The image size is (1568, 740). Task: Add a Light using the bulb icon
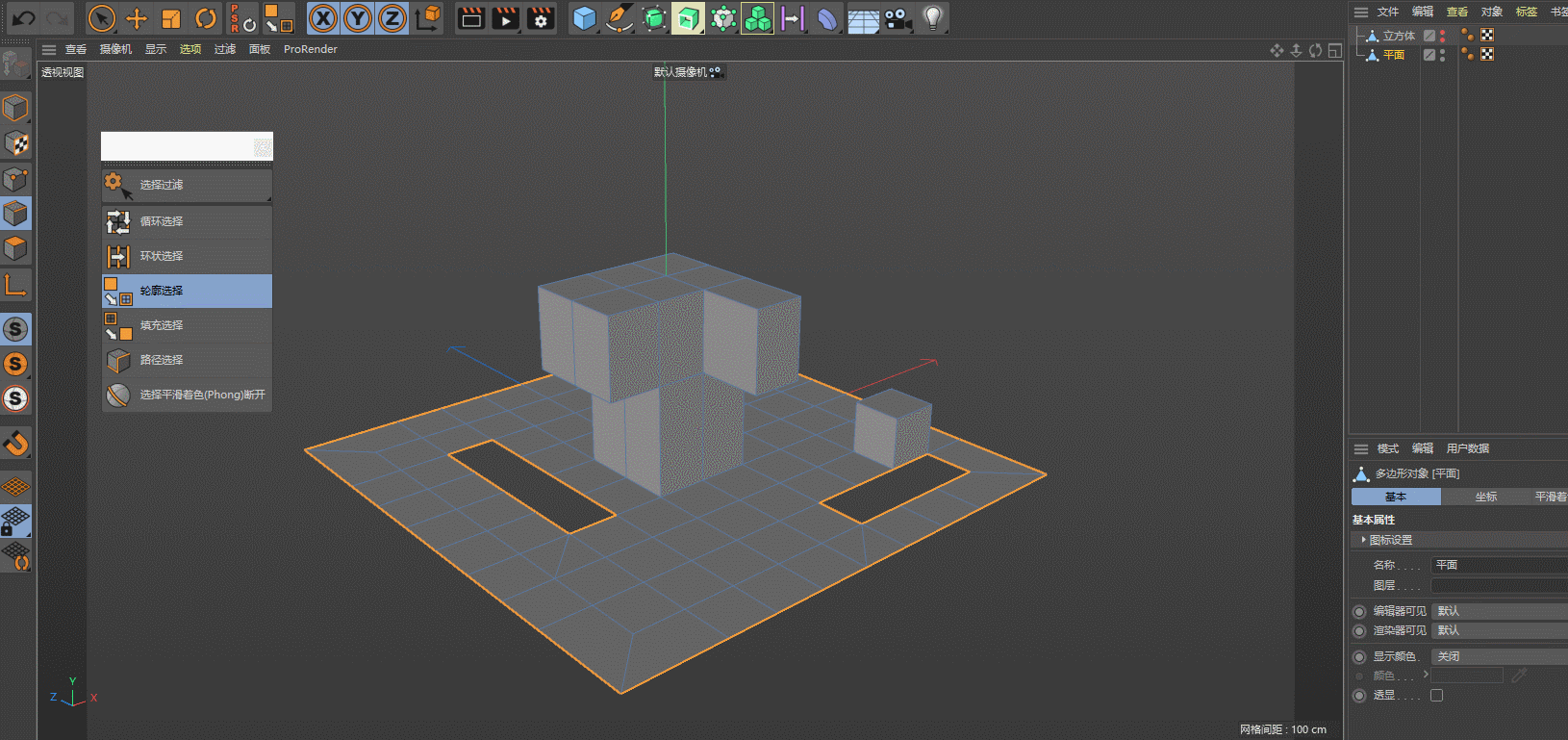(931, 18)
